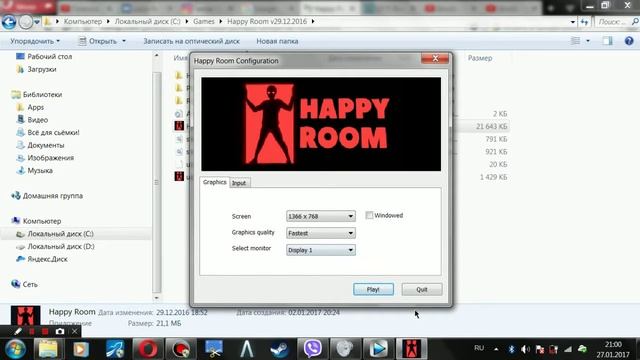Viewport: 640px width, 360px height.
Task: Open the Graphics quality dropdown
Action: (320, 233)
